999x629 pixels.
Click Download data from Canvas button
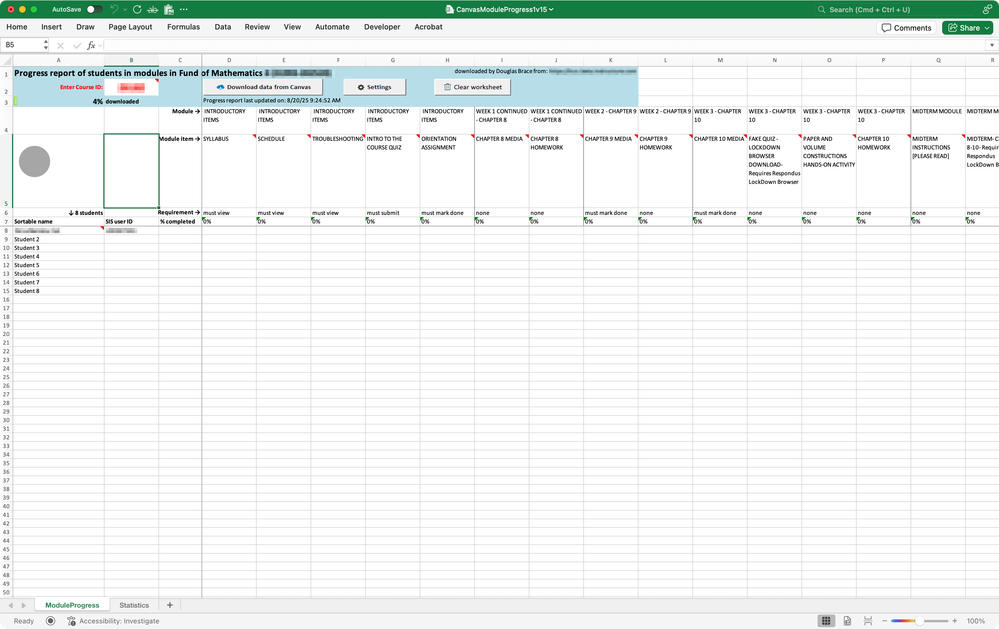264,87
